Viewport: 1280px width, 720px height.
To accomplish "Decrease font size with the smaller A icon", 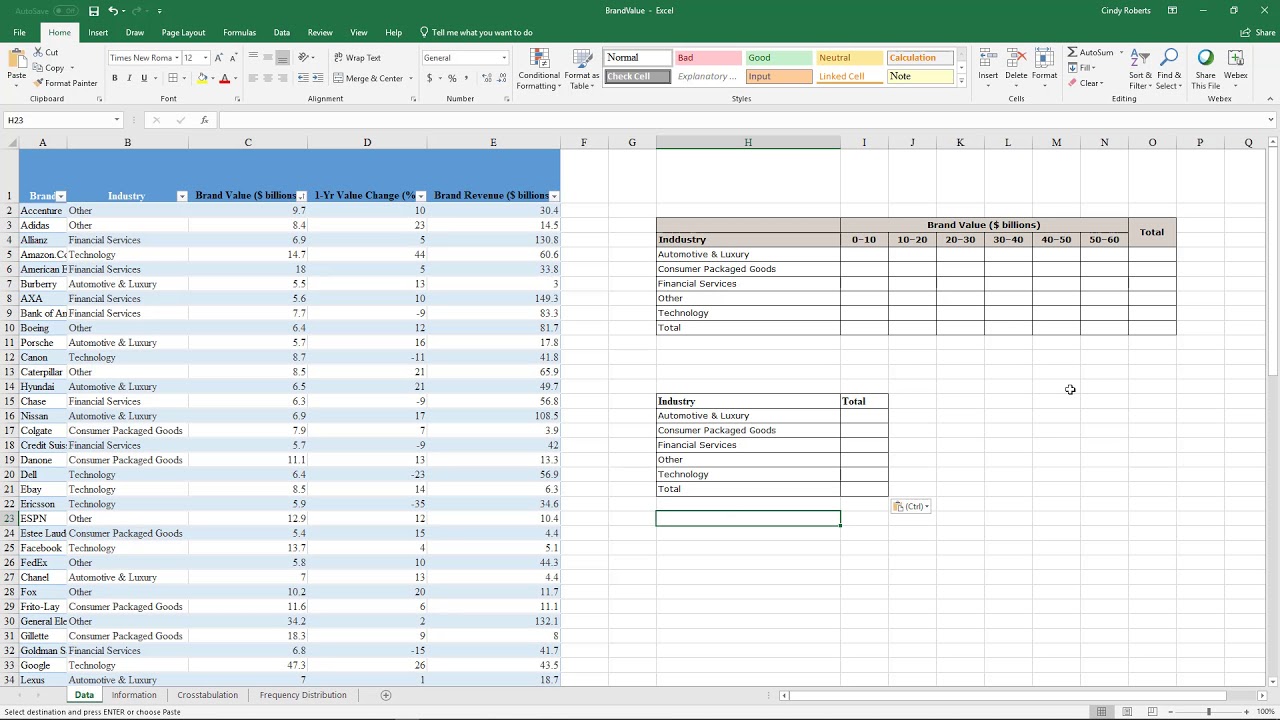I will (x=233, y=58).
